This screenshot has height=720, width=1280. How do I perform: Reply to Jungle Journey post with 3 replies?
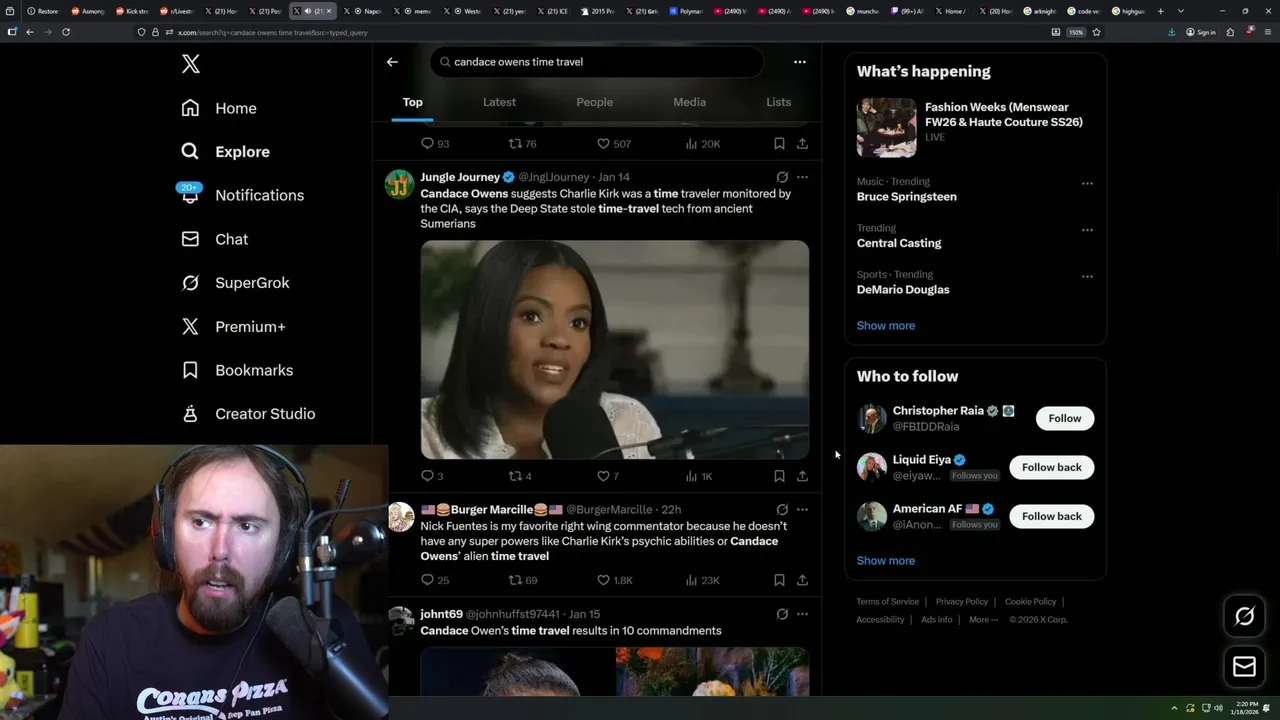click(x=432, y=476)
